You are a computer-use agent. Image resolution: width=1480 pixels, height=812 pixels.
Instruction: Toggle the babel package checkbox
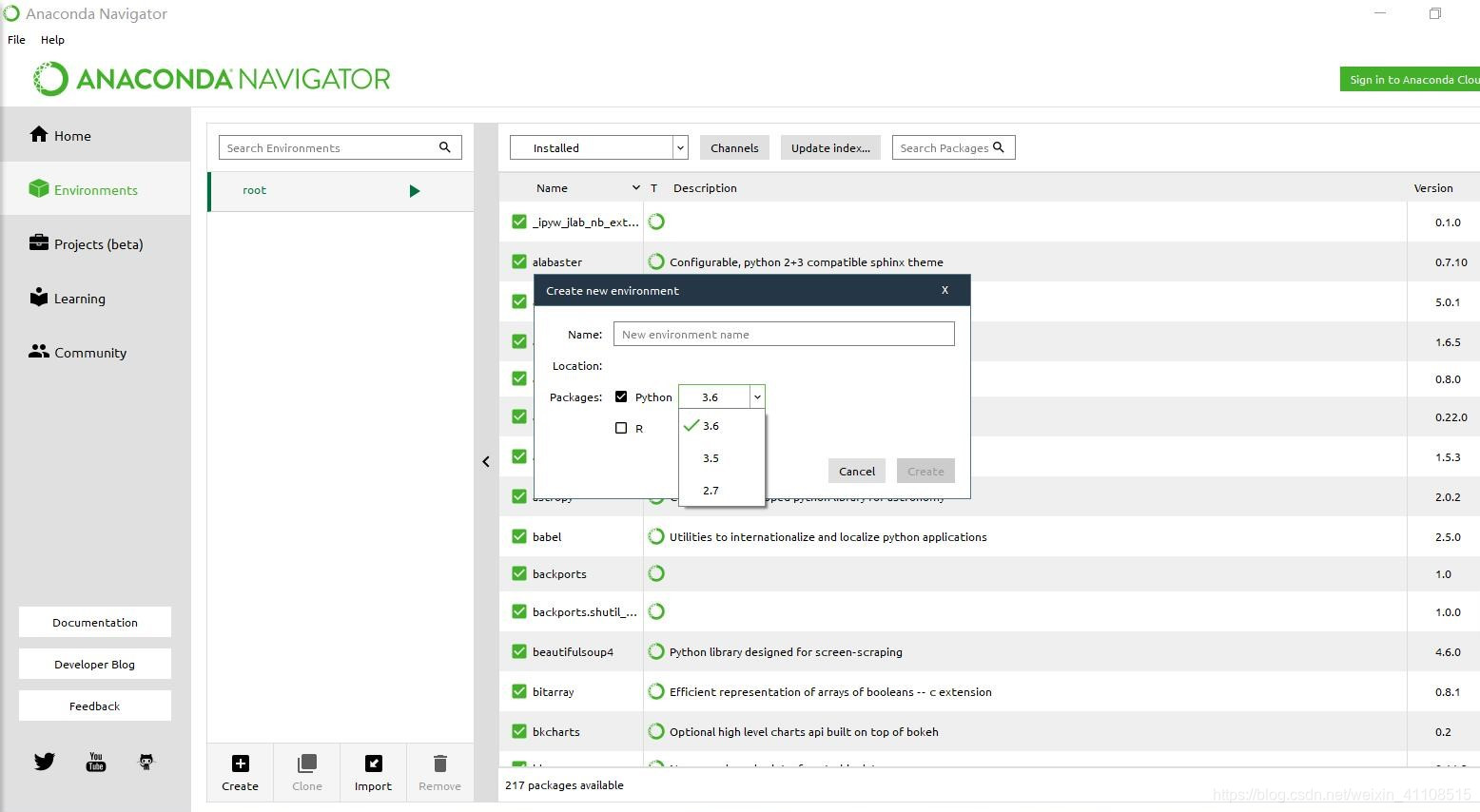click(519, 536)
